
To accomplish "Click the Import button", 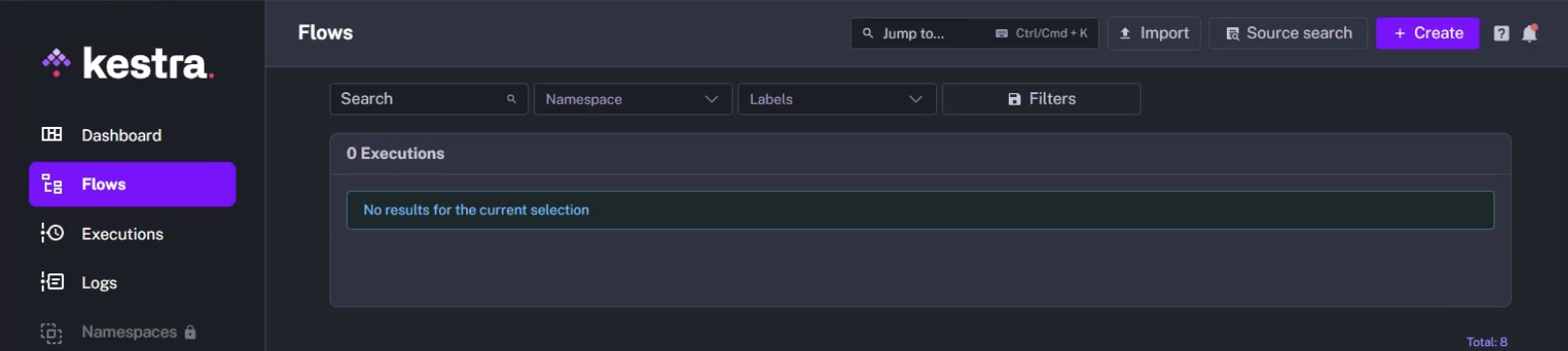I will point(1154,33).
